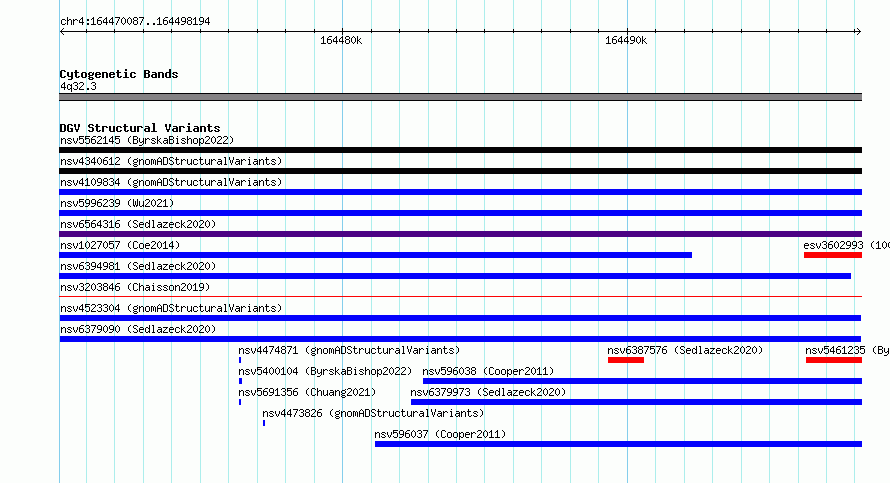
Task: Click the small blue marker under nsv4474871
Action: pyautogui.click(x=240, y=360)
